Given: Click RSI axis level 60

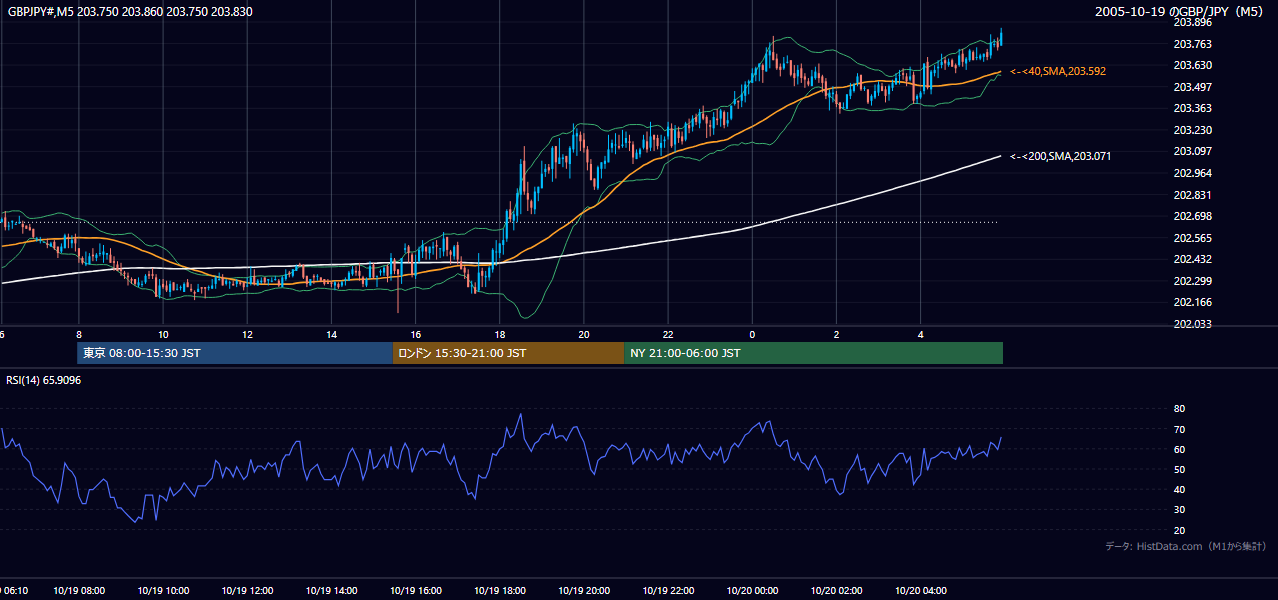Looking at the screenshot, I should point(1179,449).
